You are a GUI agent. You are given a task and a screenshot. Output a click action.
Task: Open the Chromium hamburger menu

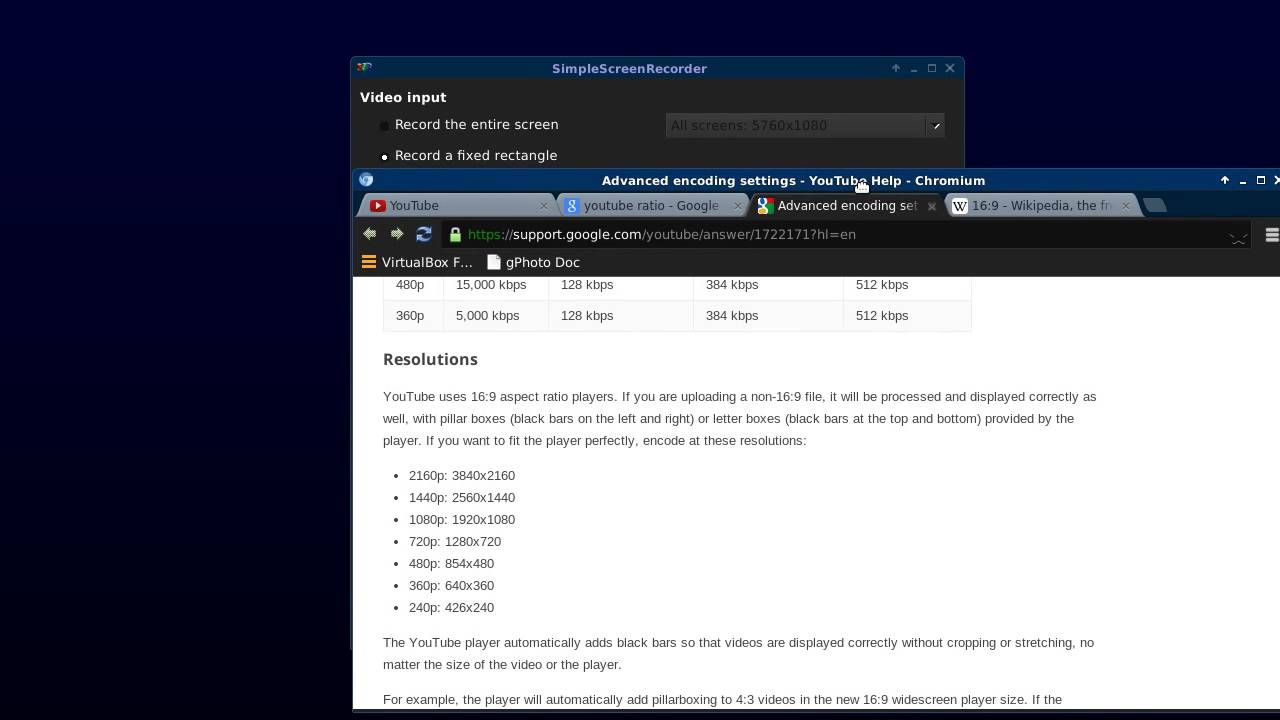click(x=1272, y=235)
